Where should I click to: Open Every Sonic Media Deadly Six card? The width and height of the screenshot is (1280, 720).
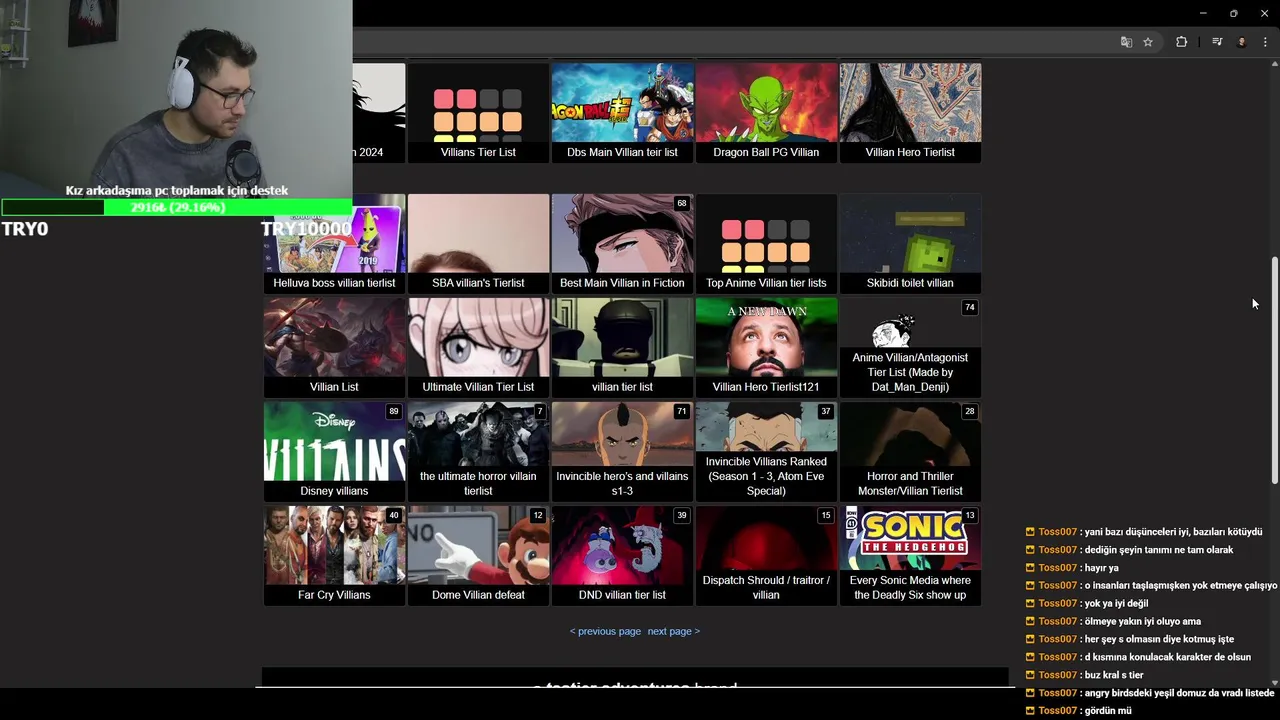[910, 556]
